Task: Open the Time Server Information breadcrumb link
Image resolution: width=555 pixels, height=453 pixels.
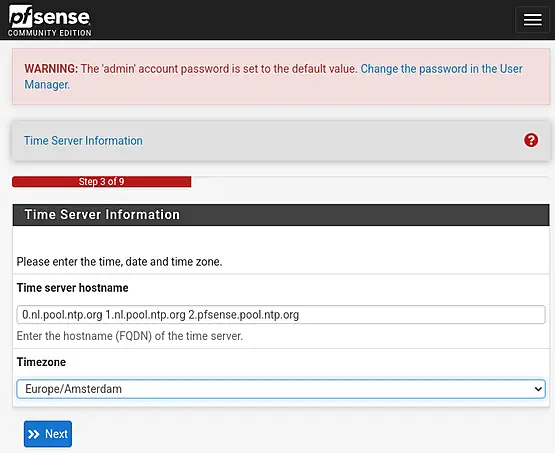Action: 83,141
